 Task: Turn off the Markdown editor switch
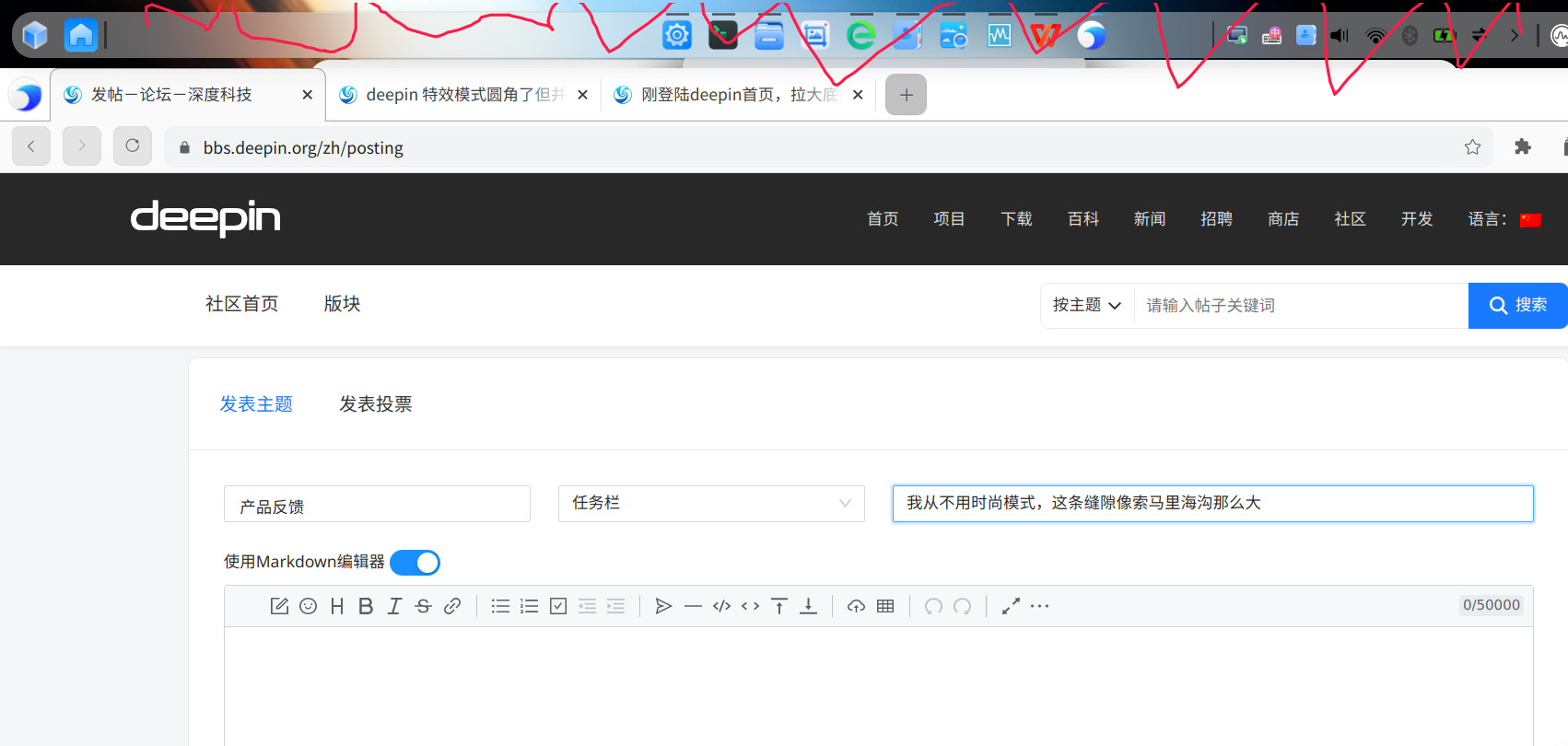click(x=415, y=563)
